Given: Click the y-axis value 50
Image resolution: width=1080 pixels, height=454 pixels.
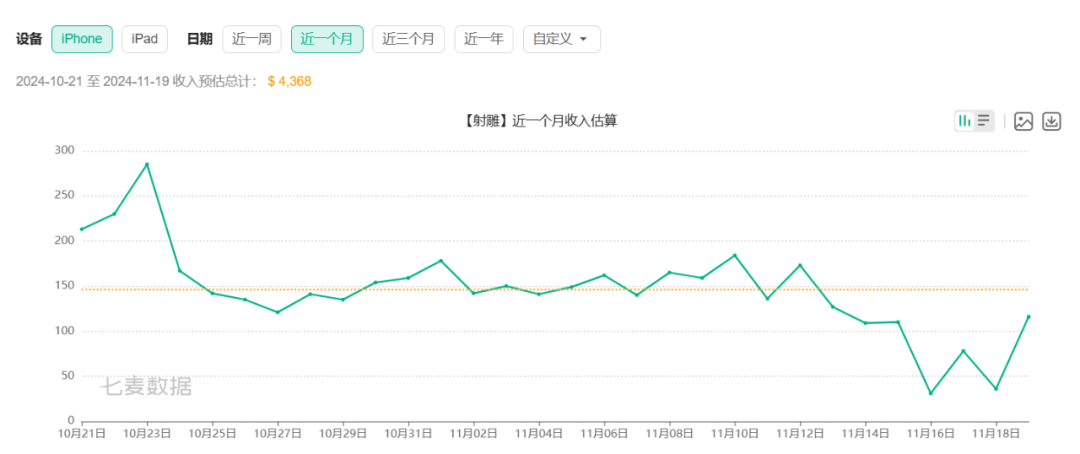Looking at the screenshot, I should point(67,376).
